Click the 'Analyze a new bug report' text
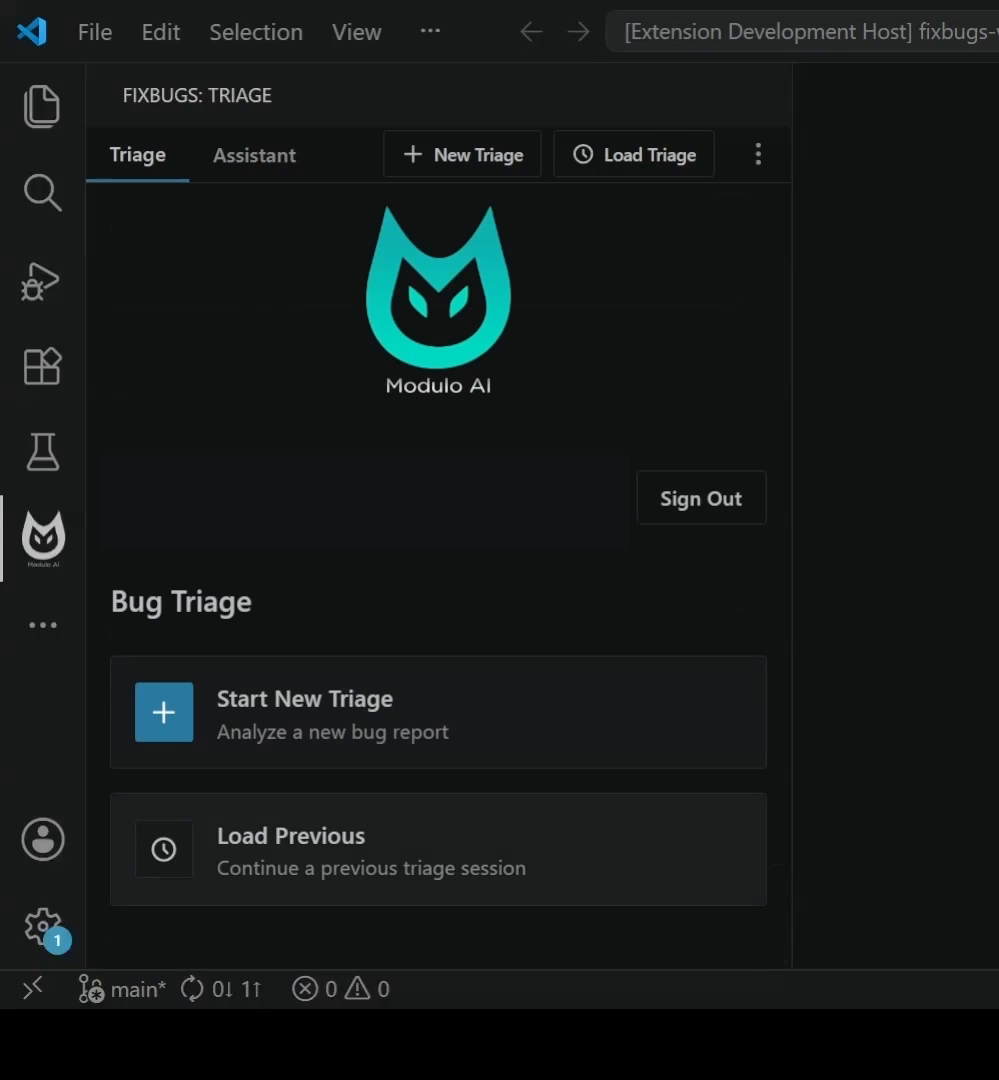The image size is (999, 1080). (333, 731)
